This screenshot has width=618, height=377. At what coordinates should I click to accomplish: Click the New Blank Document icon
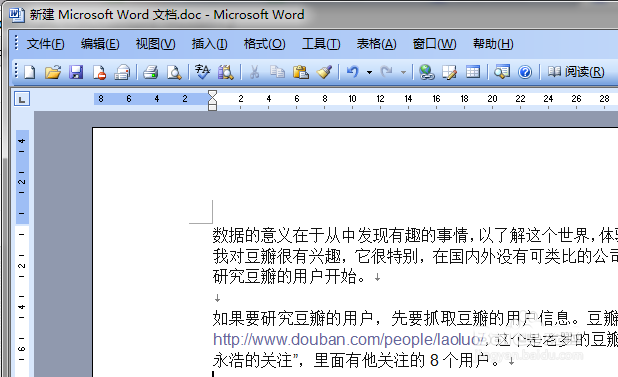pos(30,72)
